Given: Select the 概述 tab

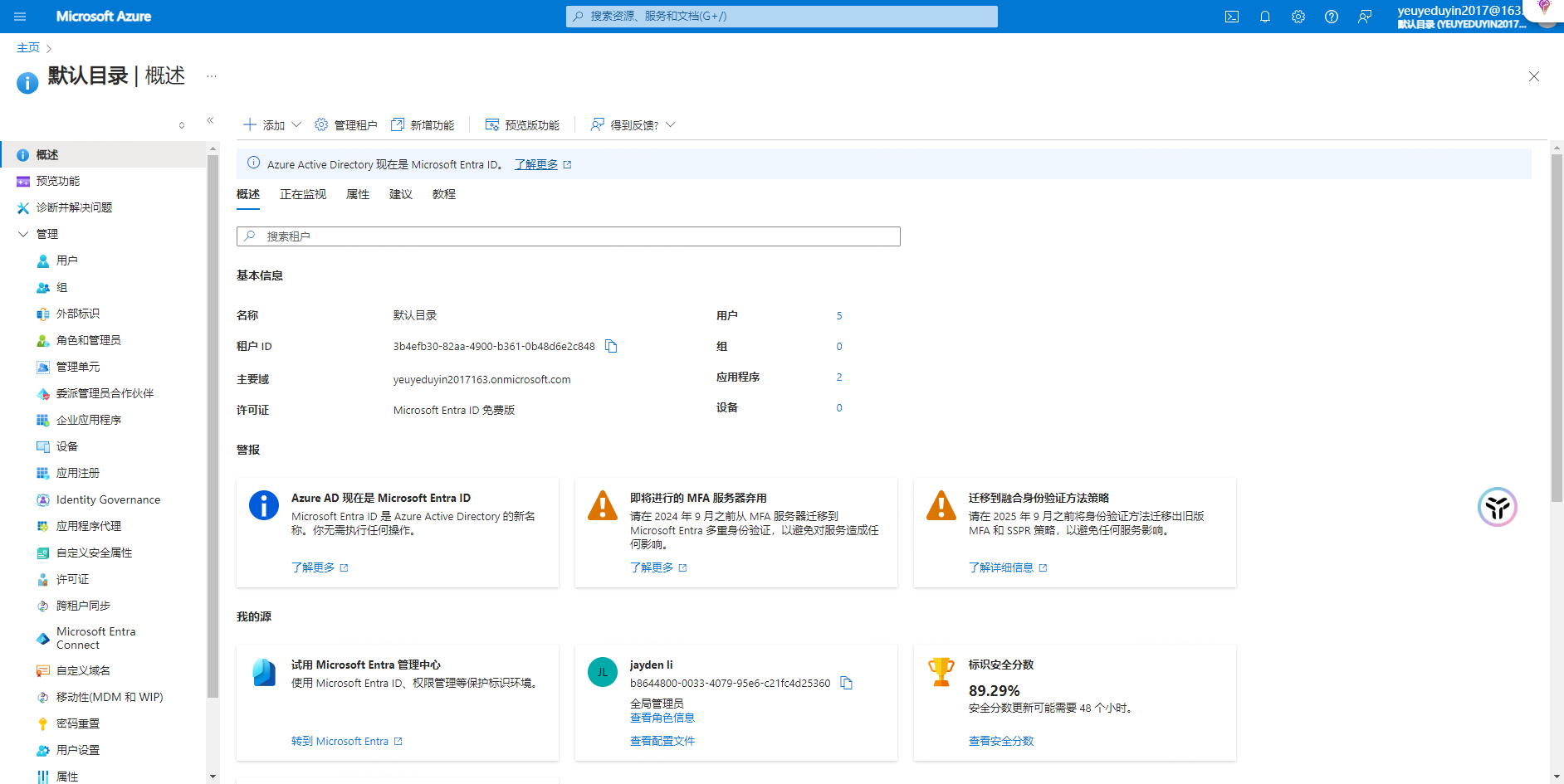Looking at the screenshot, I should click(x=248, y=194).
